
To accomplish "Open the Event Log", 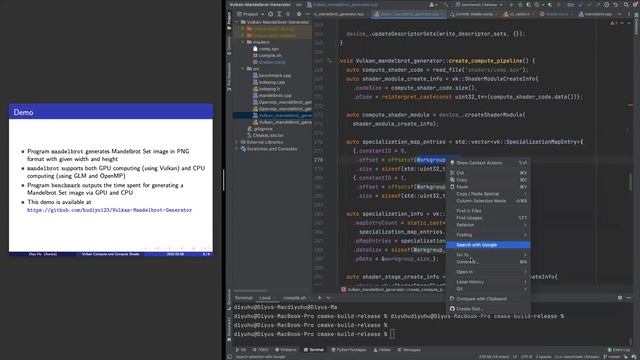I will click(x=619, y=350).
